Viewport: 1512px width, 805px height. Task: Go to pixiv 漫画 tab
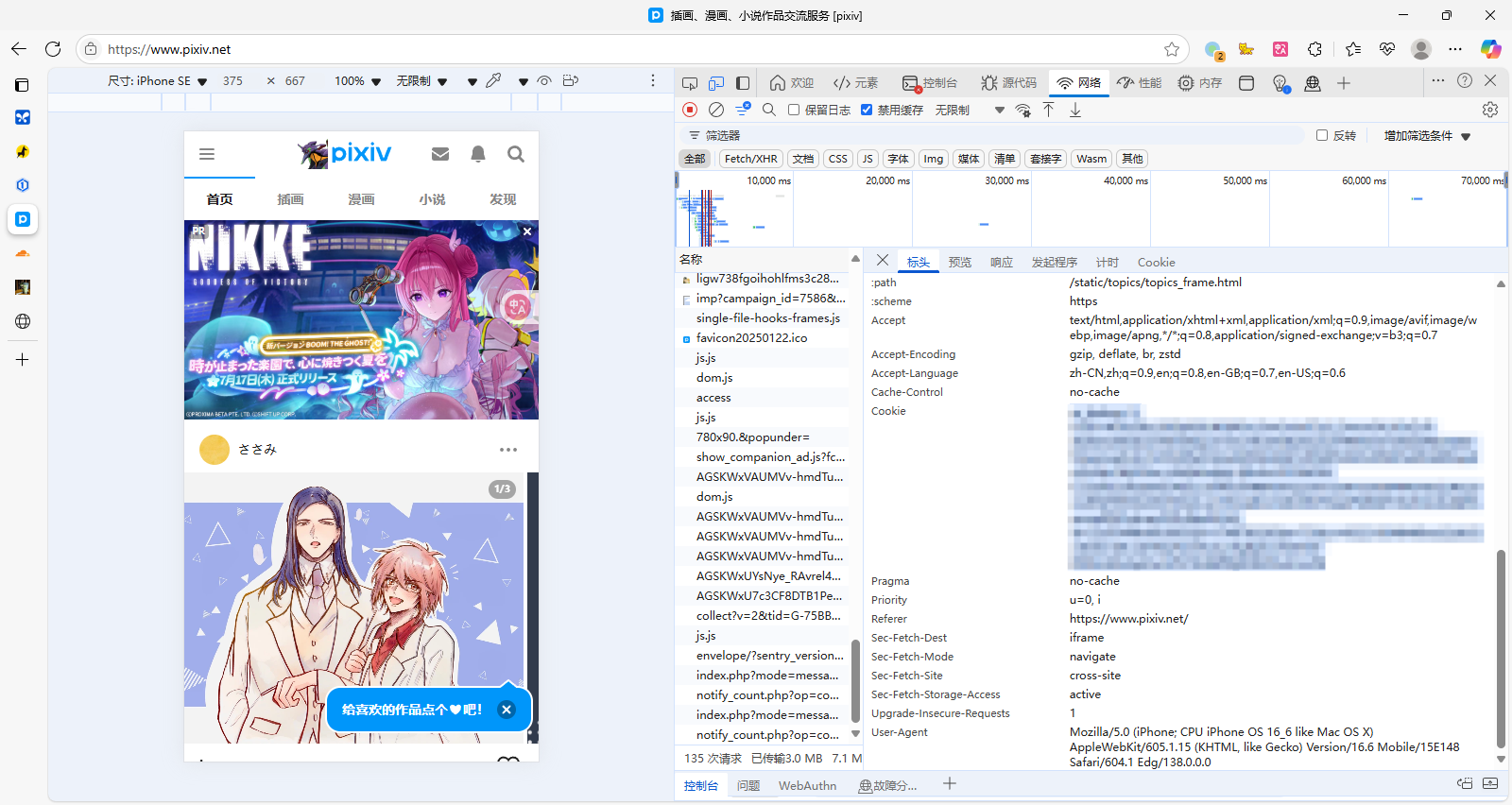(x=361, y=199)
